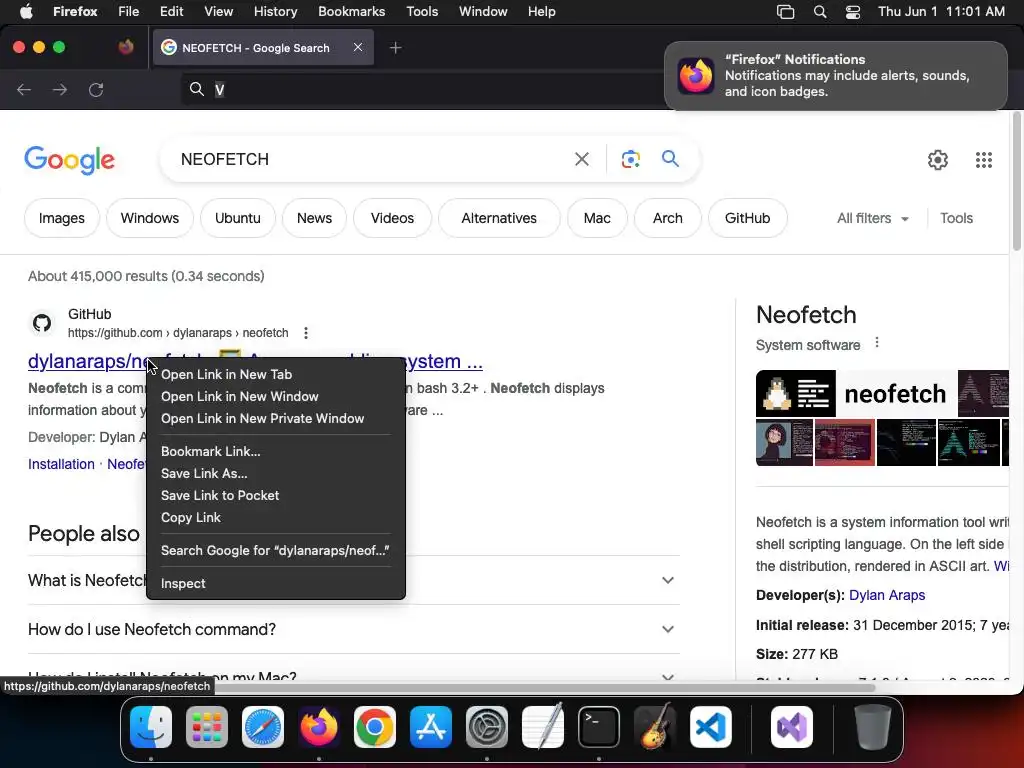1024x768 pixels.
Task: Follow the Dylan Araps developer link
Action: tap(887, 595)
